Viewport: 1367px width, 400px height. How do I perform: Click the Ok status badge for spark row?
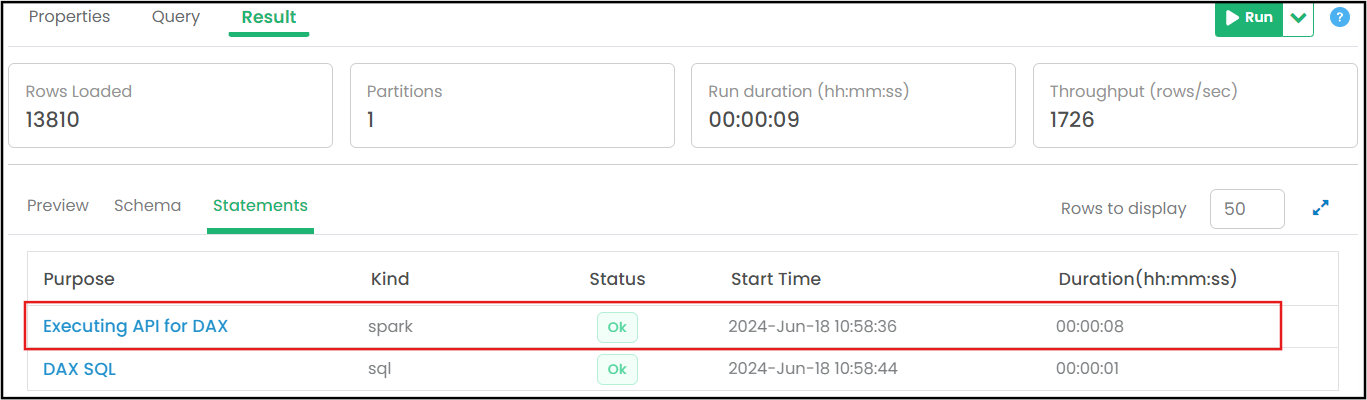(617, 327)
